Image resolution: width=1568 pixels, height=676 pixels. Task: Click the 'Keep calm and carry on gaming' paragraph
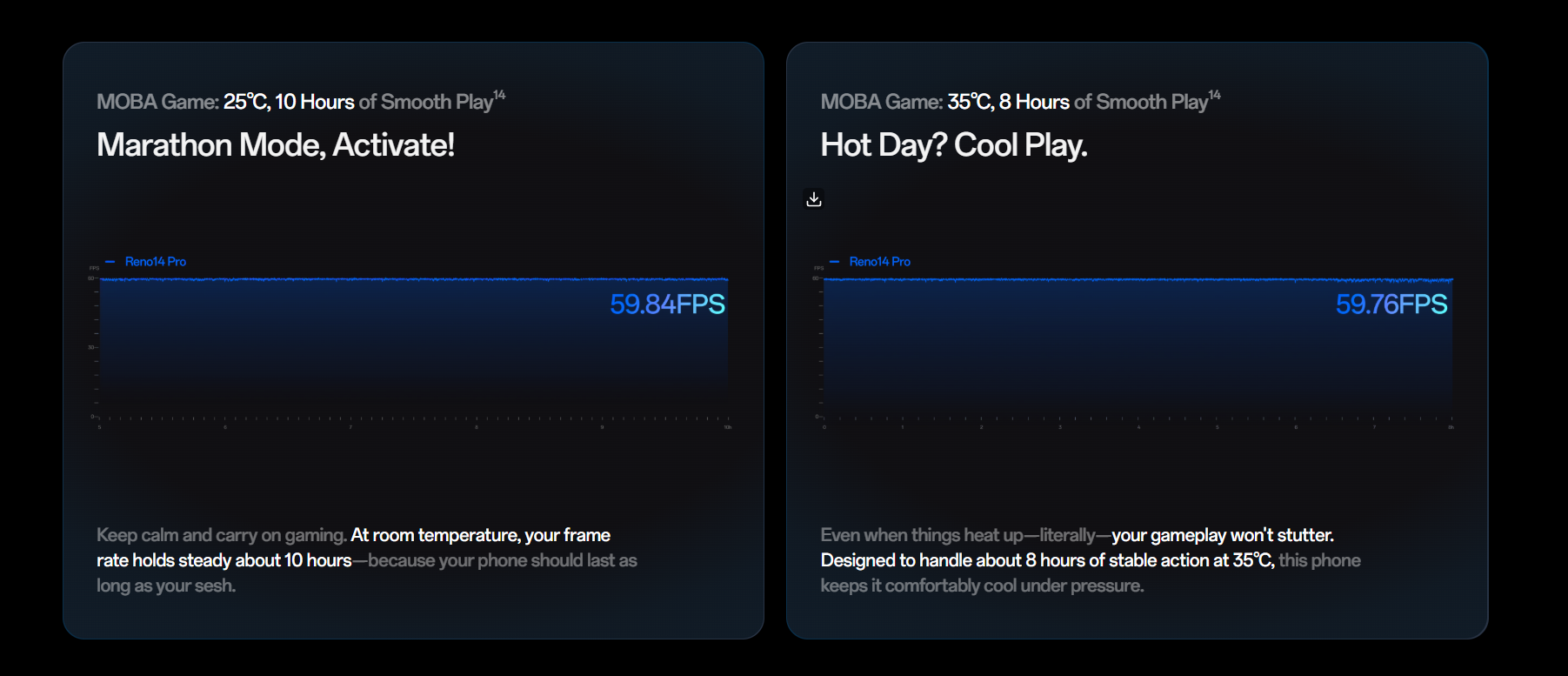(x=366, y=560)
